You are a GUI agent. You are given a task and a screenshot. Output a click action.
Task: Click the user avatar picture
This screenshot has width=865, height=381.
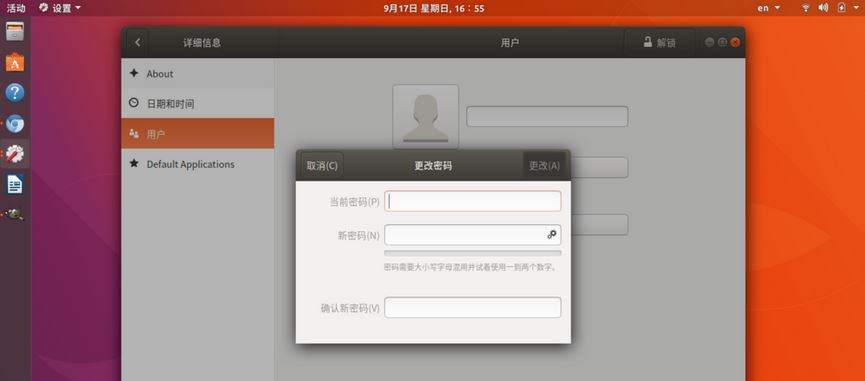(x=425, y=116)
